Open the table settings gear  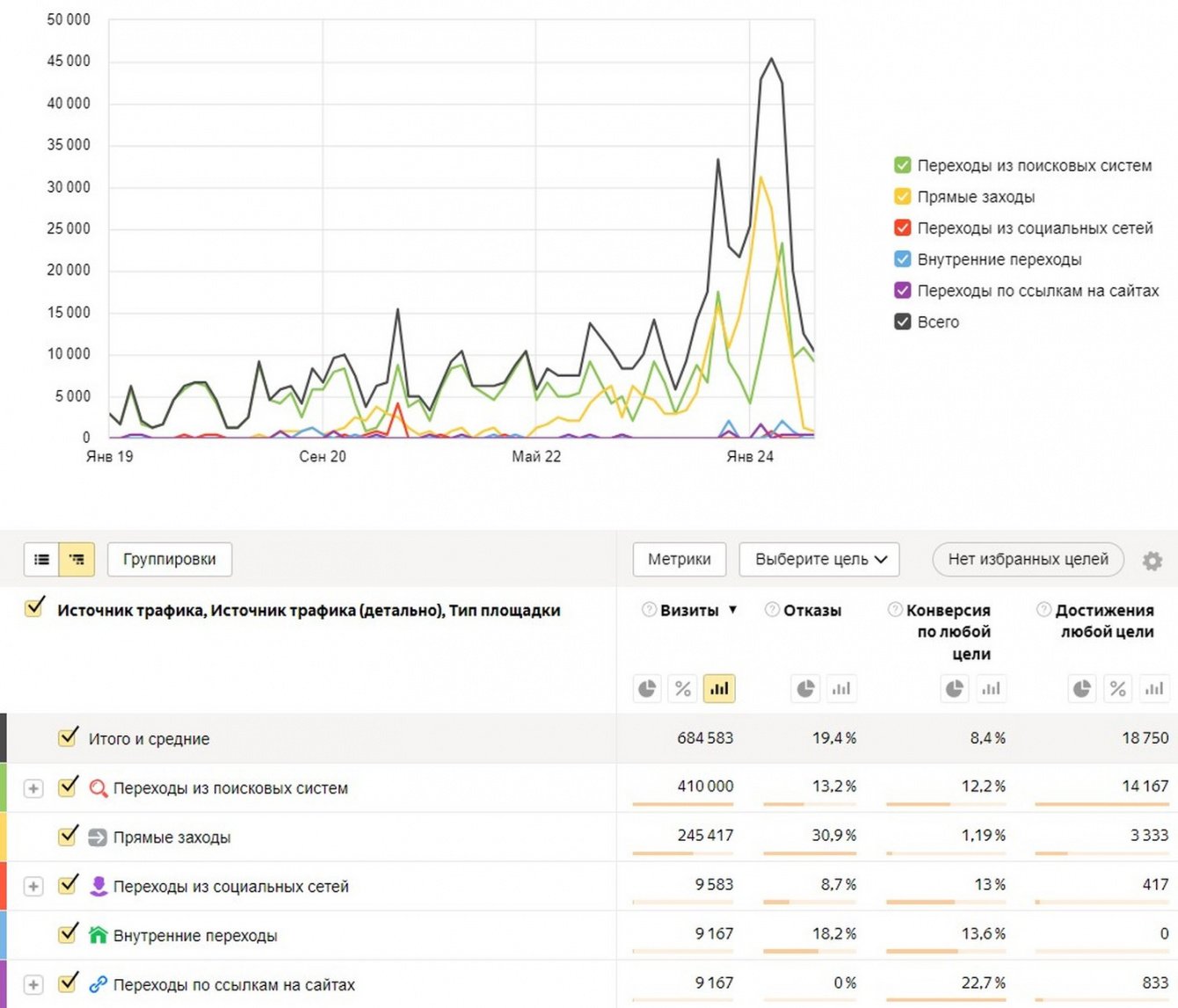tap(1152, 560)
